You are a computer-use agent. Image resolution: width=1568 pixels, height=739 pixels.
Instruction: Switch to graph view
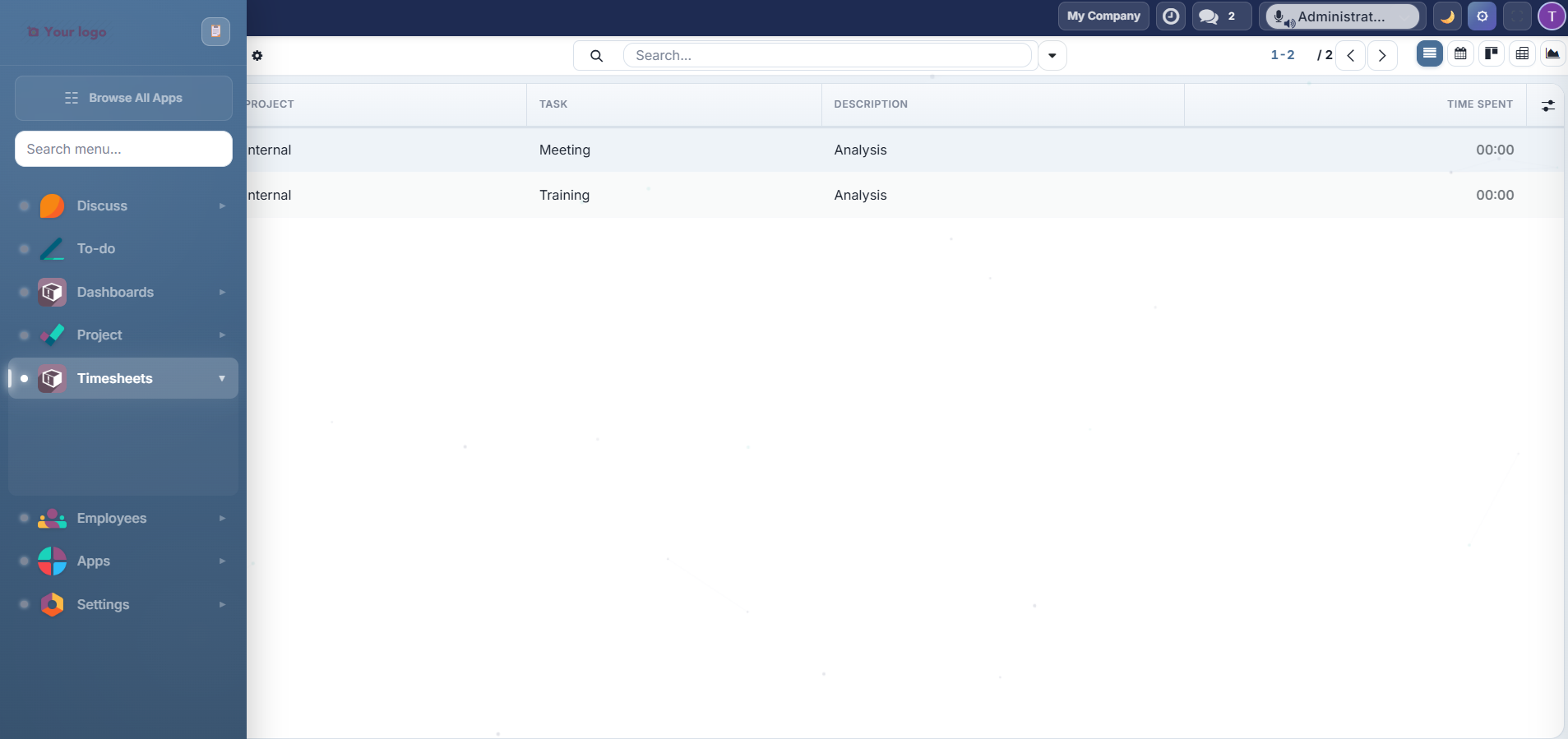pyautogui.click(x=1552, y=54)
